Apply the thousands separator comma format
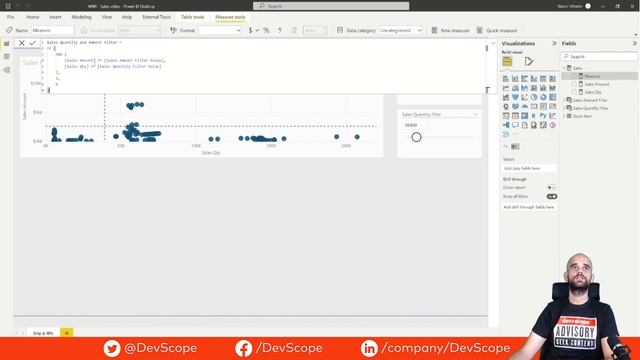Screen dimensions: 640x360 tap(280, 30)
